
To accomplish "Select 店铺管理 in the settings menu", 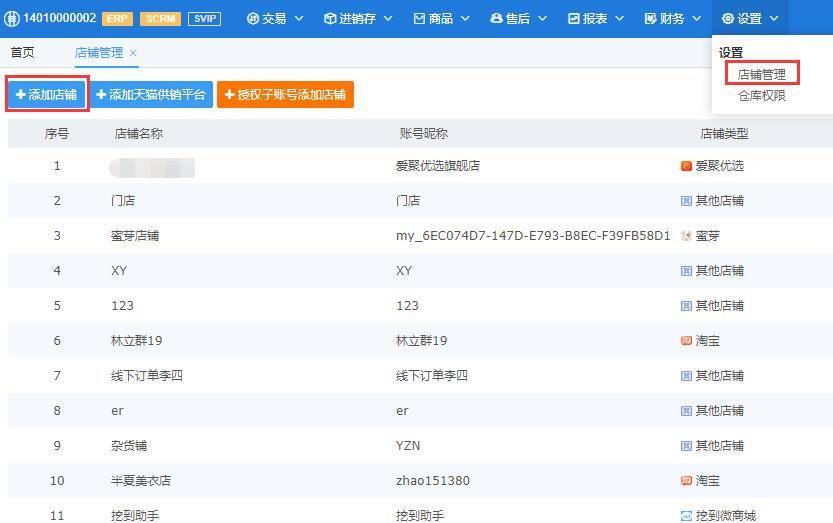I will click(762, 74).
